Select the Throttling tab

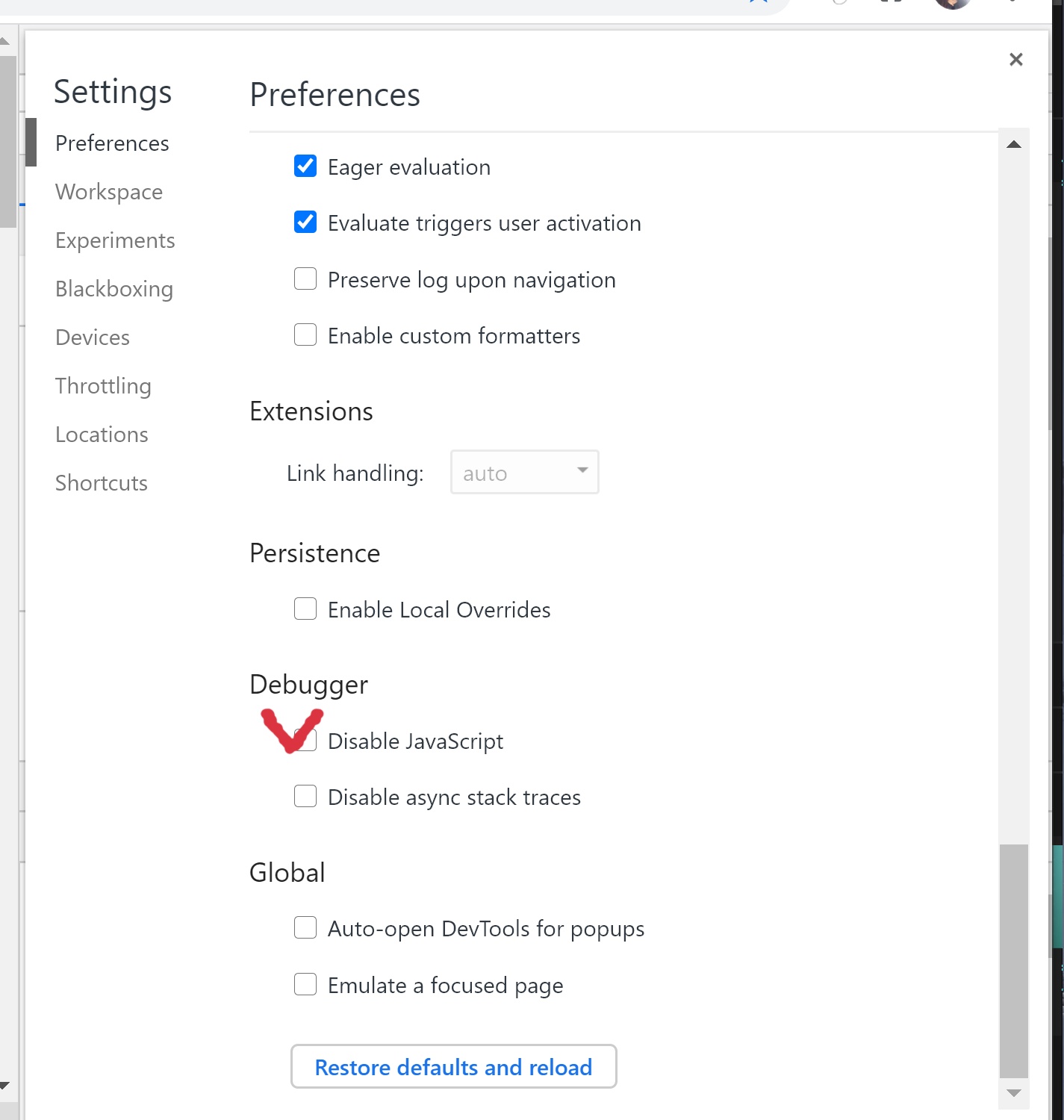103,386
